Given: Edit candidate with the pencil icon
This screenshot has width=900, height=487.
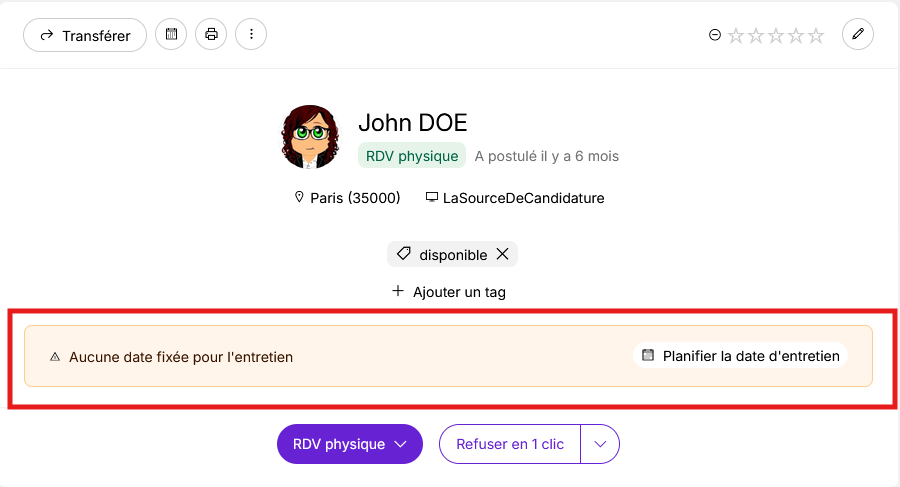Looking at the screenshot, I should (x=858, y=34).
